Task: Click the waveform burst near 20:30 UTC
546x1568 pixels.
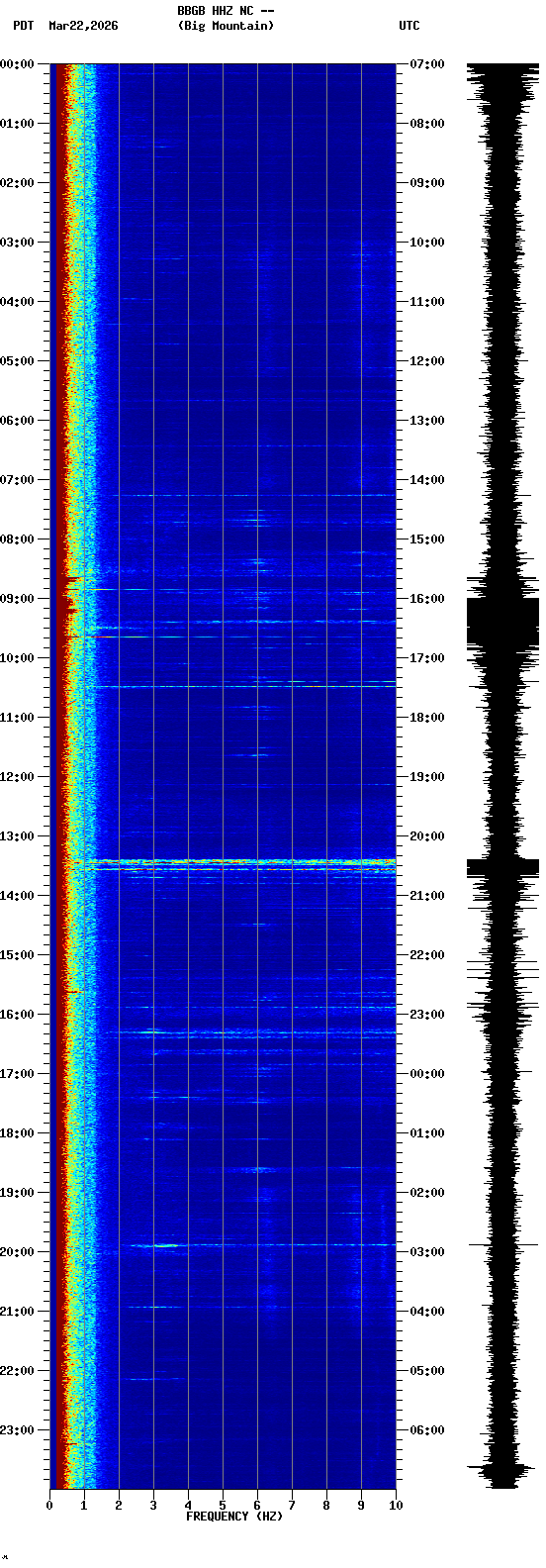Action: click(x=502, y=867)
